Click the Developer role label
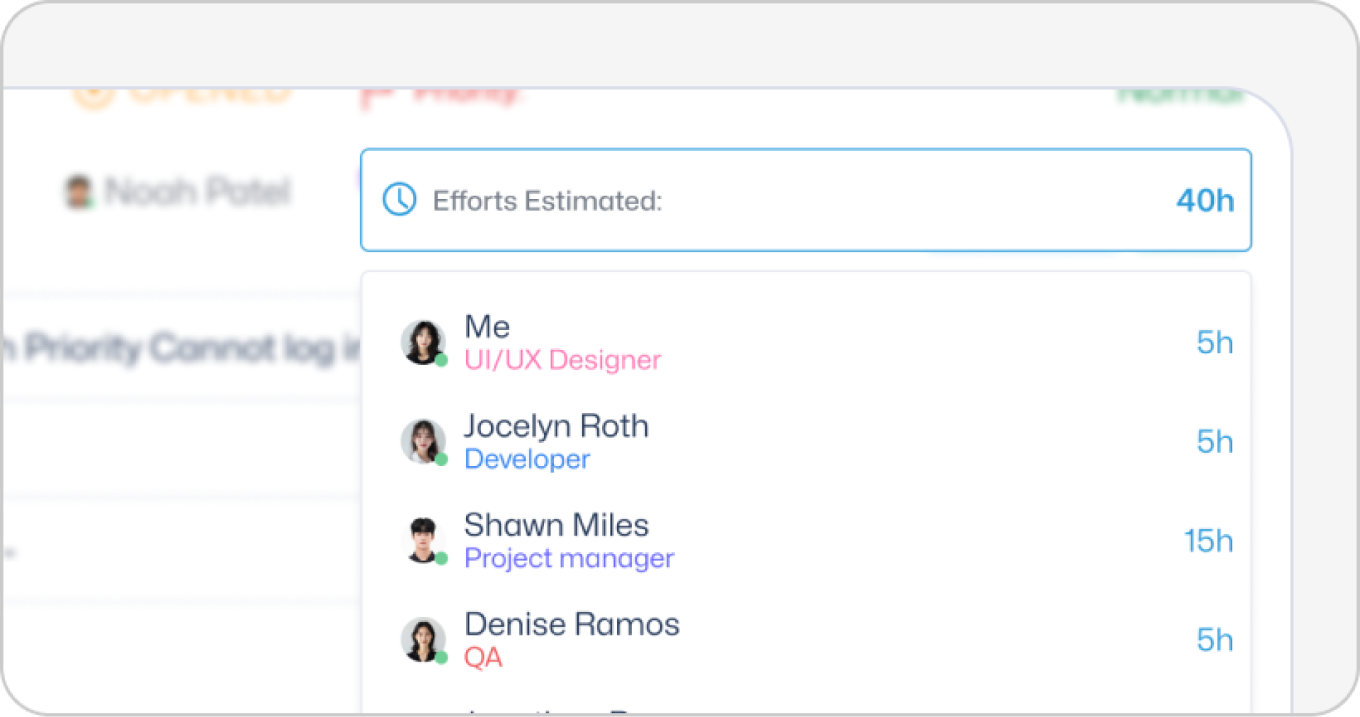1360x717 pixels. pyautogui.click(x=527, y=459)
